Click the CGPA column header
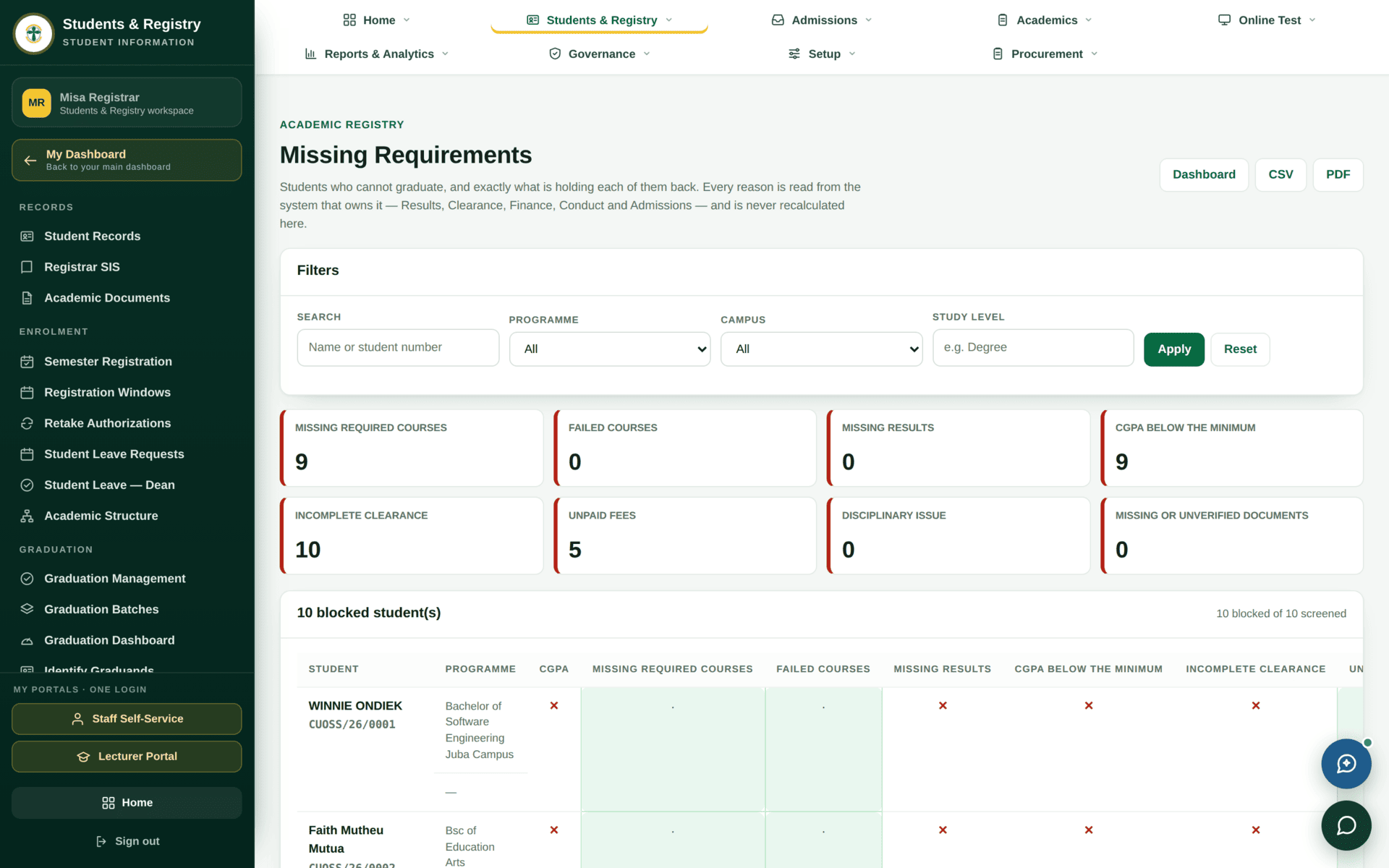 click(553, 669)
